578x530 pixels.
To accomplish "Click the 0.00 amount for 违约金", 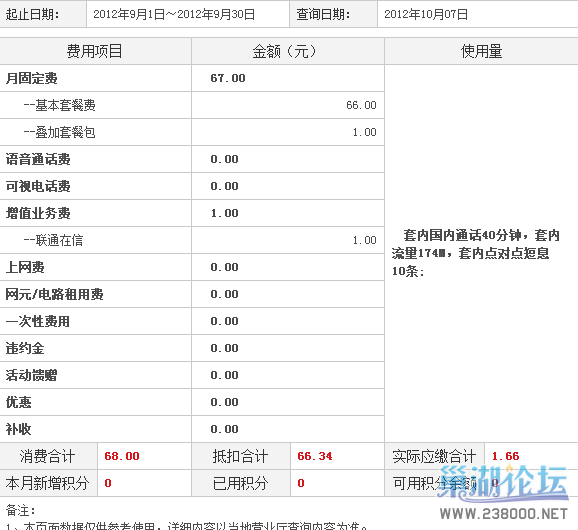I will [224, 348].
